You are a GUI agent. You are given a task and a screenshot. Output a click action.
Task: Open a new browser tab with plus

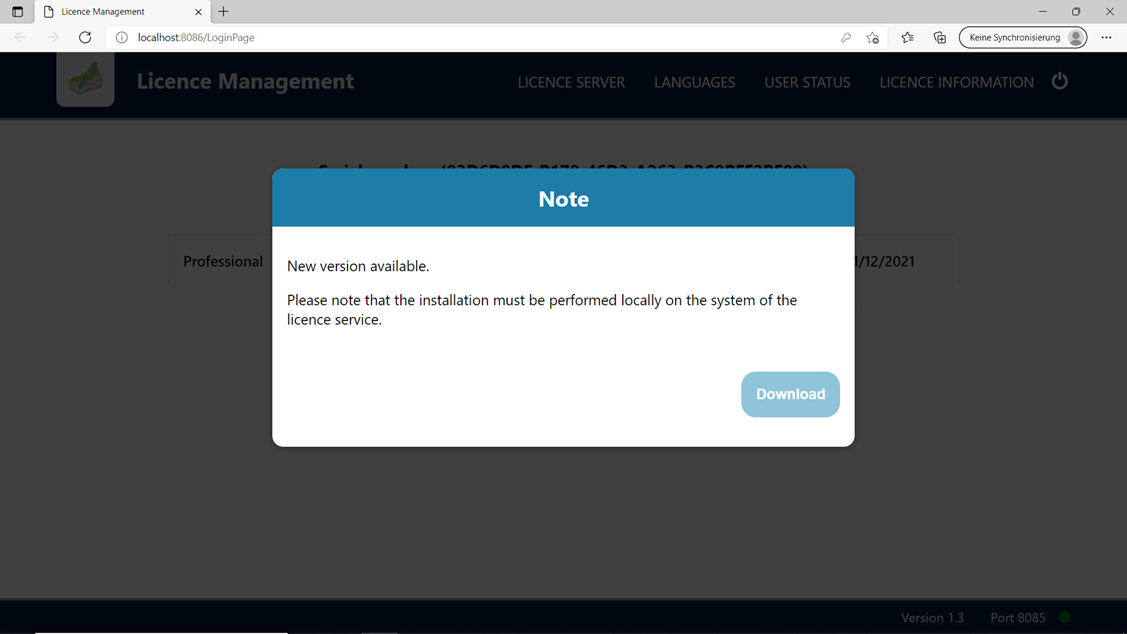coord(224,12)
